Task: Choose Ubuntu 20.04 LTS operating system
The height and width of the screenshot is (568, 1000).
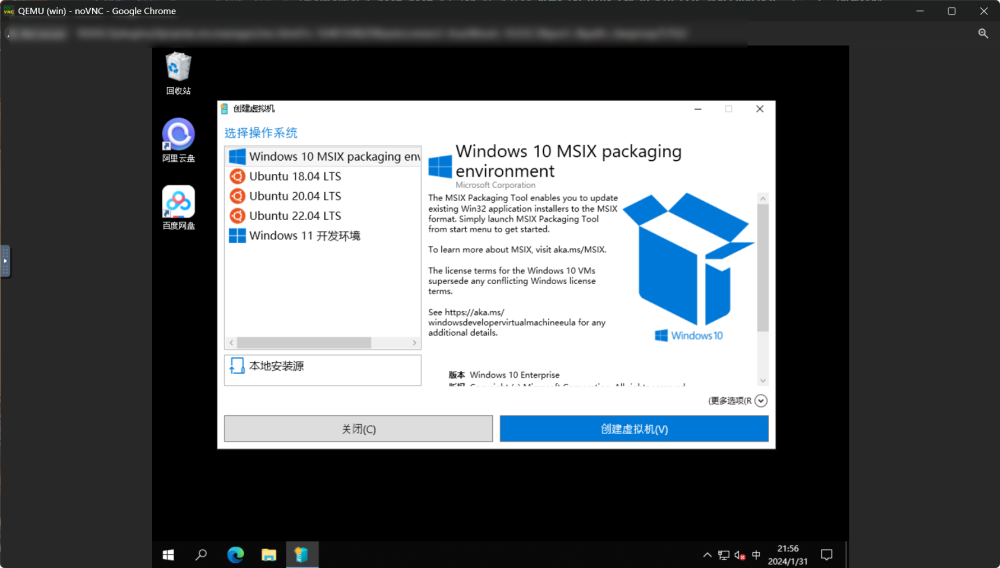Action: (323, 196)
